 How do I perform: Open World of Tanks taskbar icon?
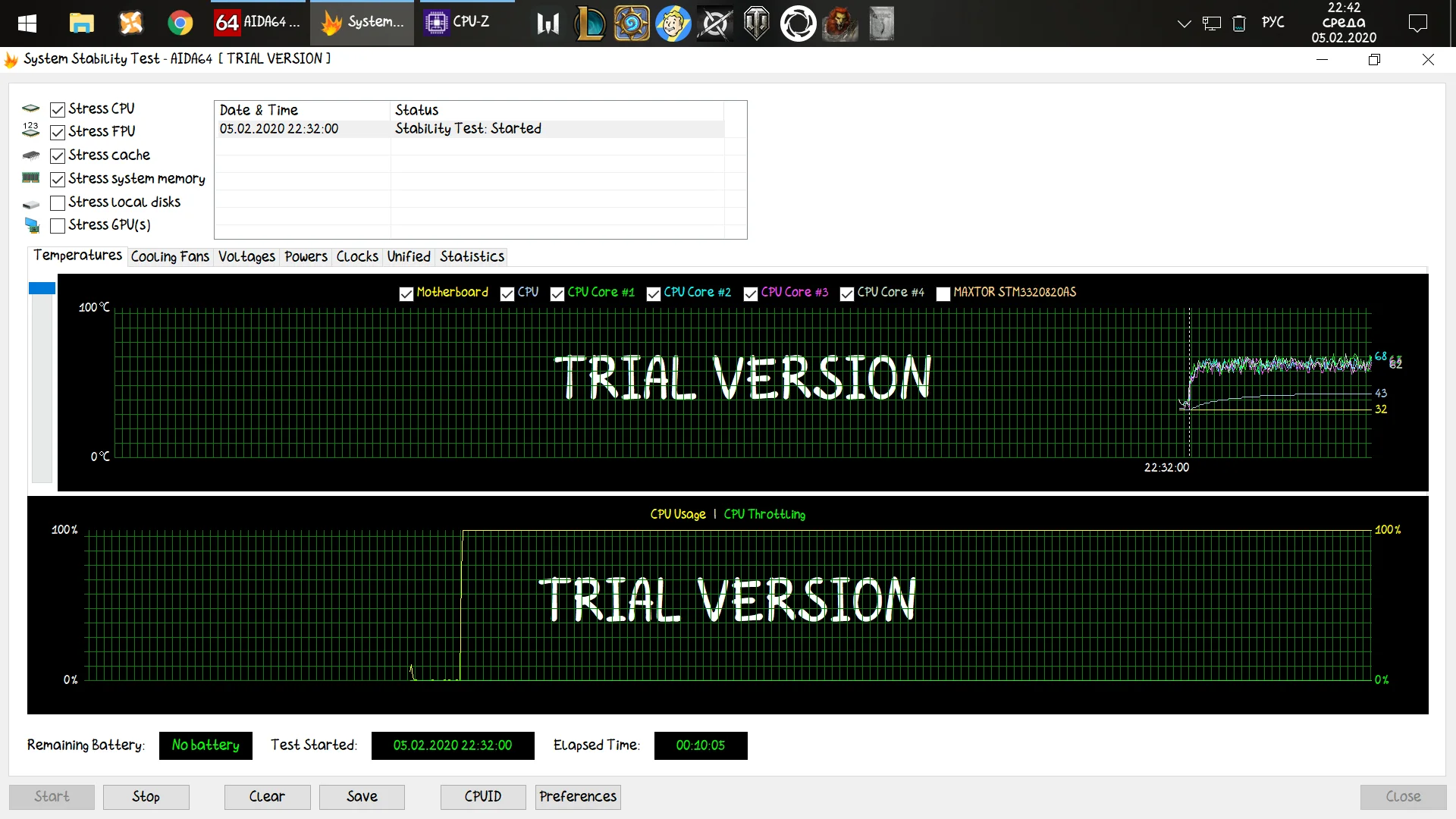pos(756,23)
